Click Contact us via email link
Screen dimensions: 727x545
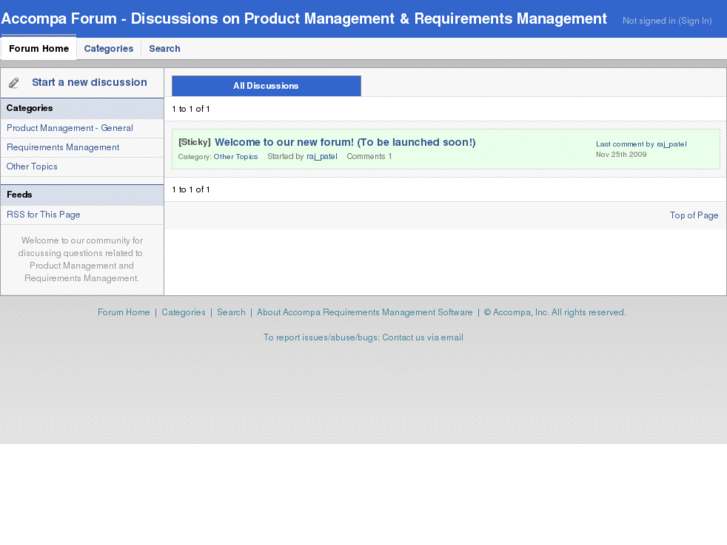pyautogui.click(x=422, y=338)
